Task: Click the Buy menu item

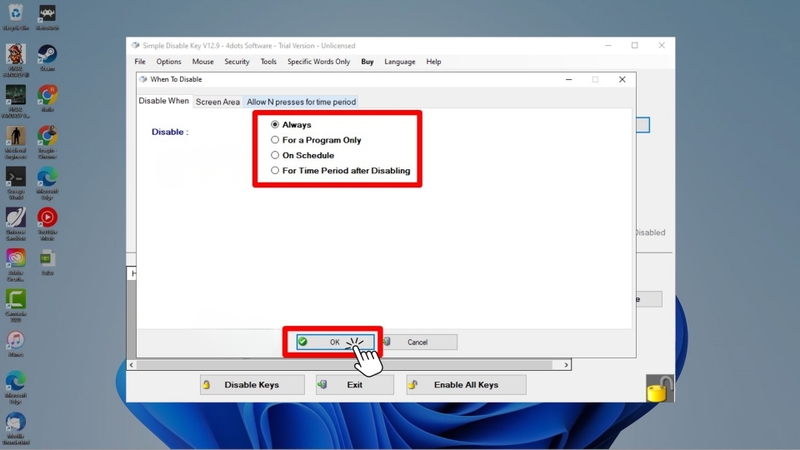Action: click(x=367, y=62)
